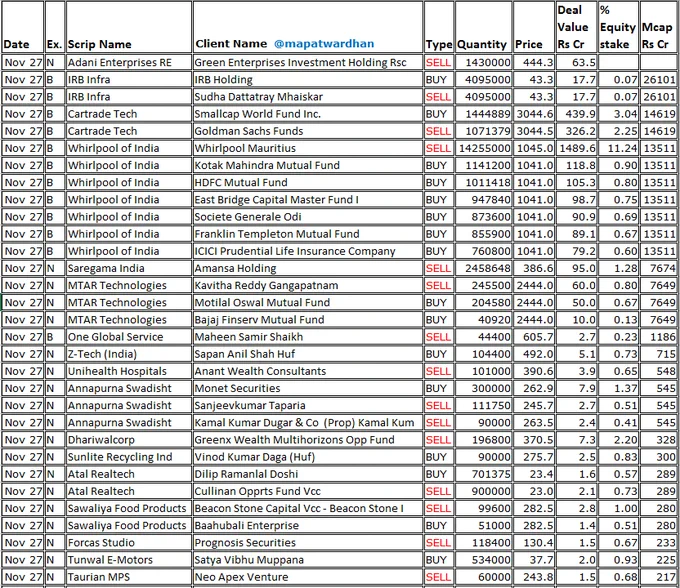
Task: Select 'Green Enterprises Investment Holding Rsc' cell
Action: pos(308,62)
